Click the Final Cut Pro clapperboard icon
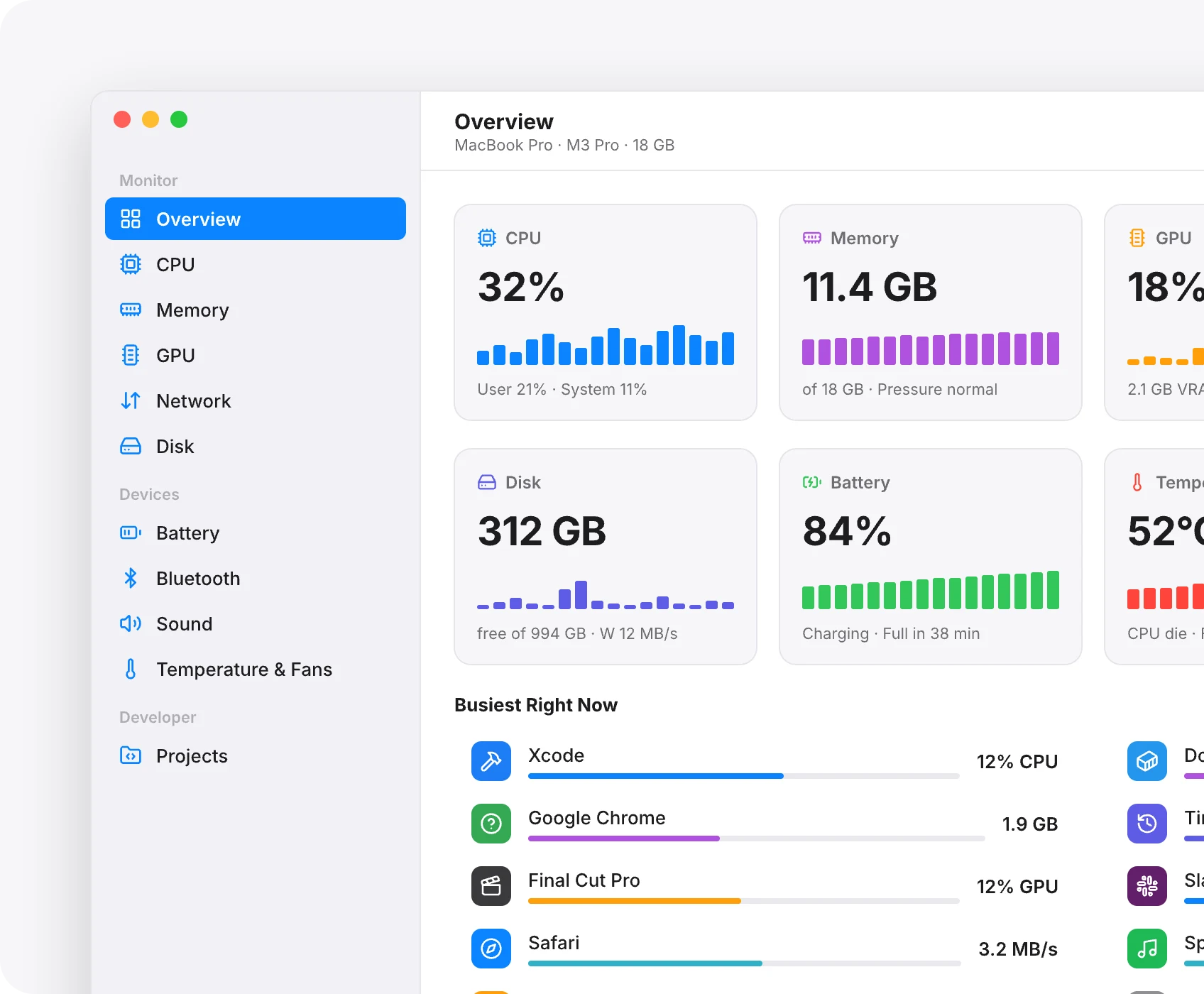1204x994 pixels. click(491, 886)
